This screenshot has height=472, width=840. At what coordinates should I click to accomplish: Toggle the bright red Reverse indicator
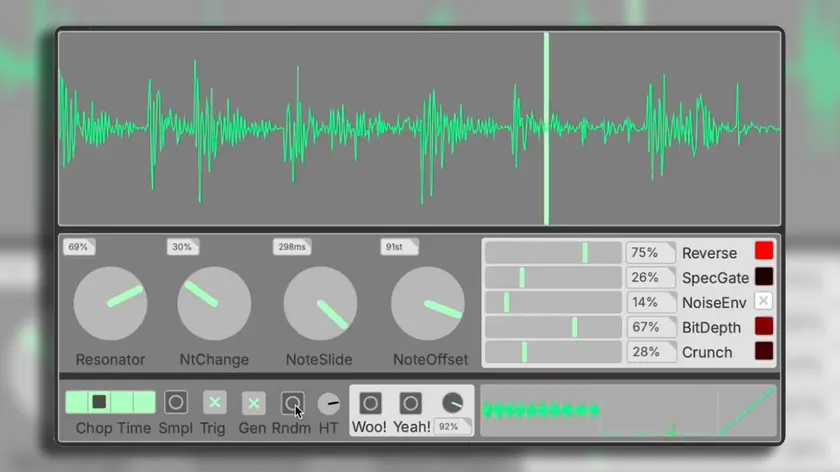point(764,251)
